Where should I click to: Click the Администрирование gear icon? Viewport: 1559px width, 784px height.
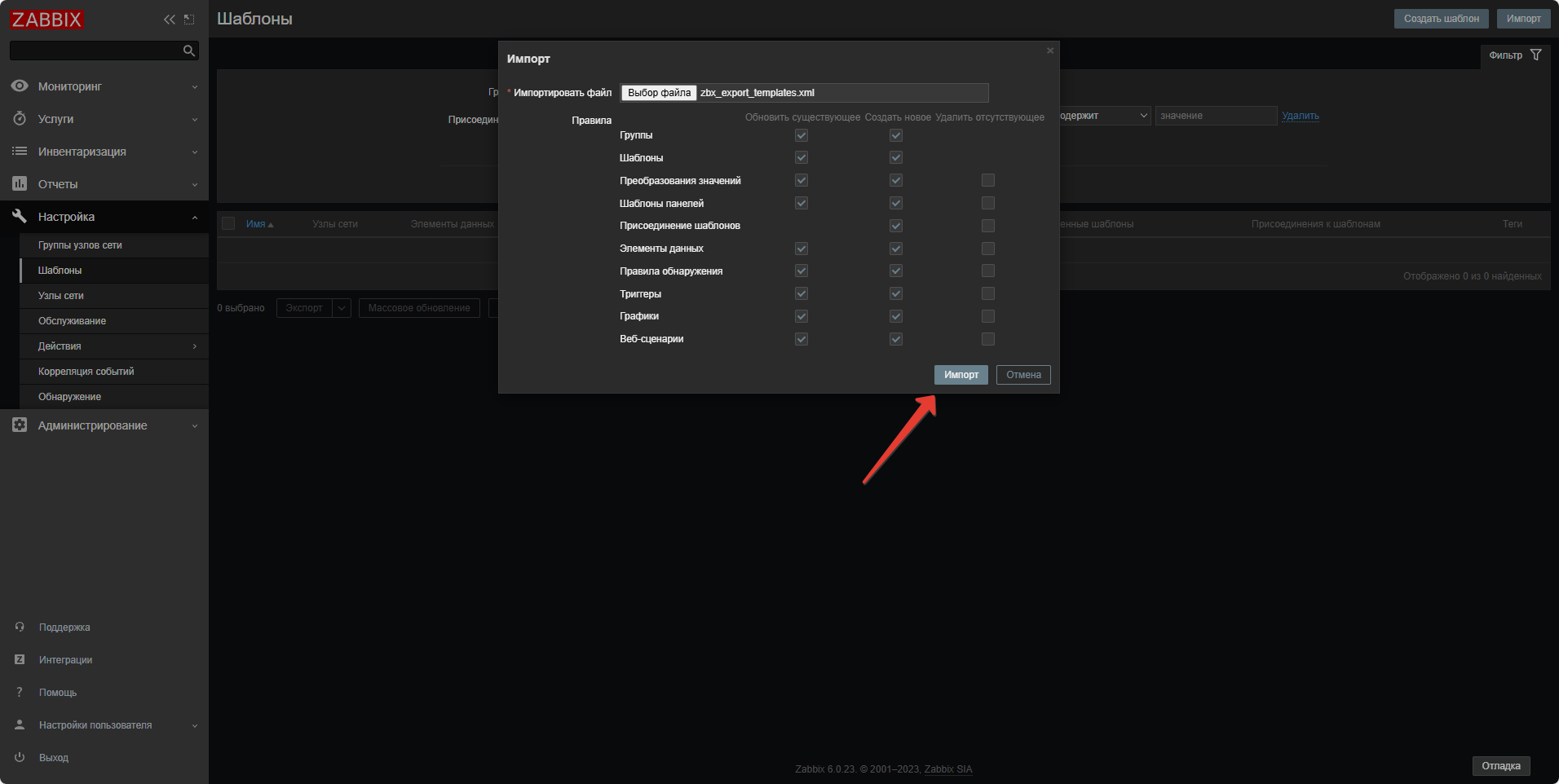click(20, 425)
